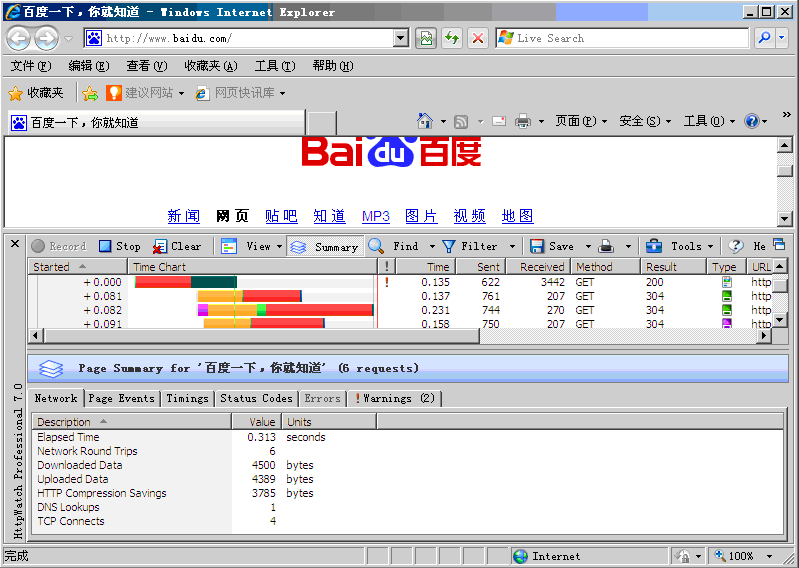Click the empty new tab button

pyautogui.click(x=322, y=123)
